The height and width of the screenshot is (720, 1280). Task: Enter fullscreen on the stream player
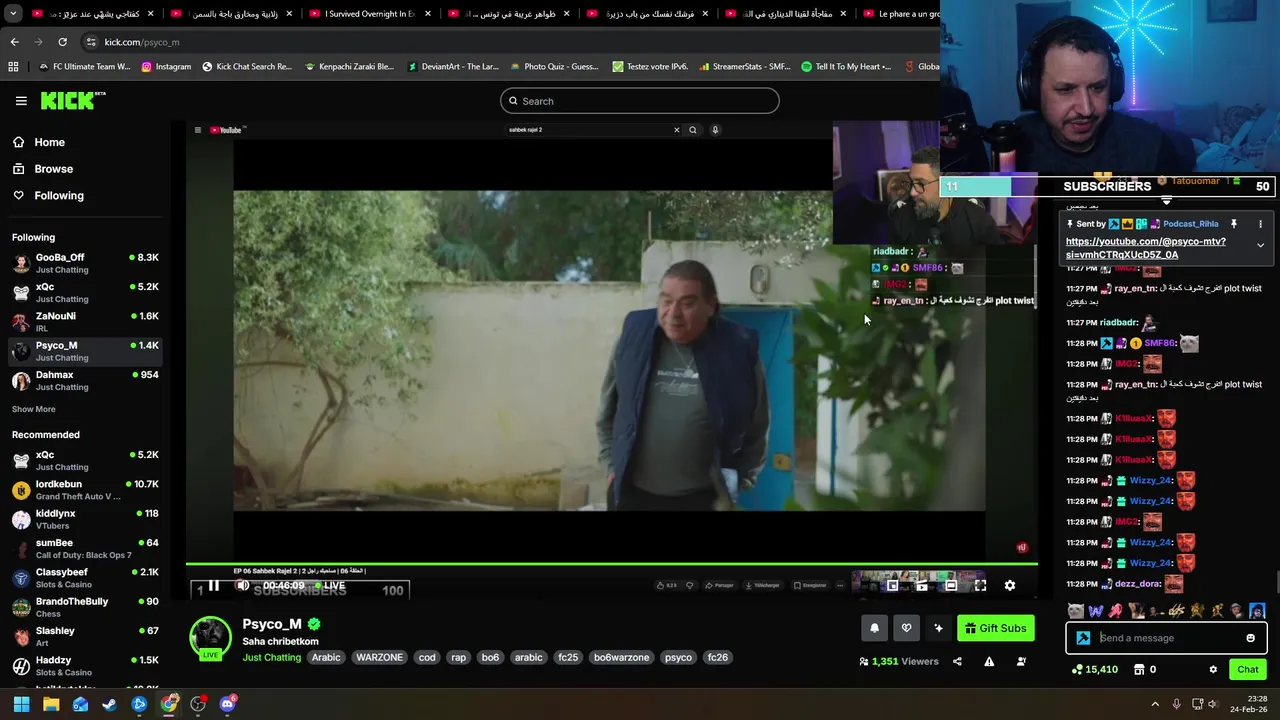pos(980,586)
